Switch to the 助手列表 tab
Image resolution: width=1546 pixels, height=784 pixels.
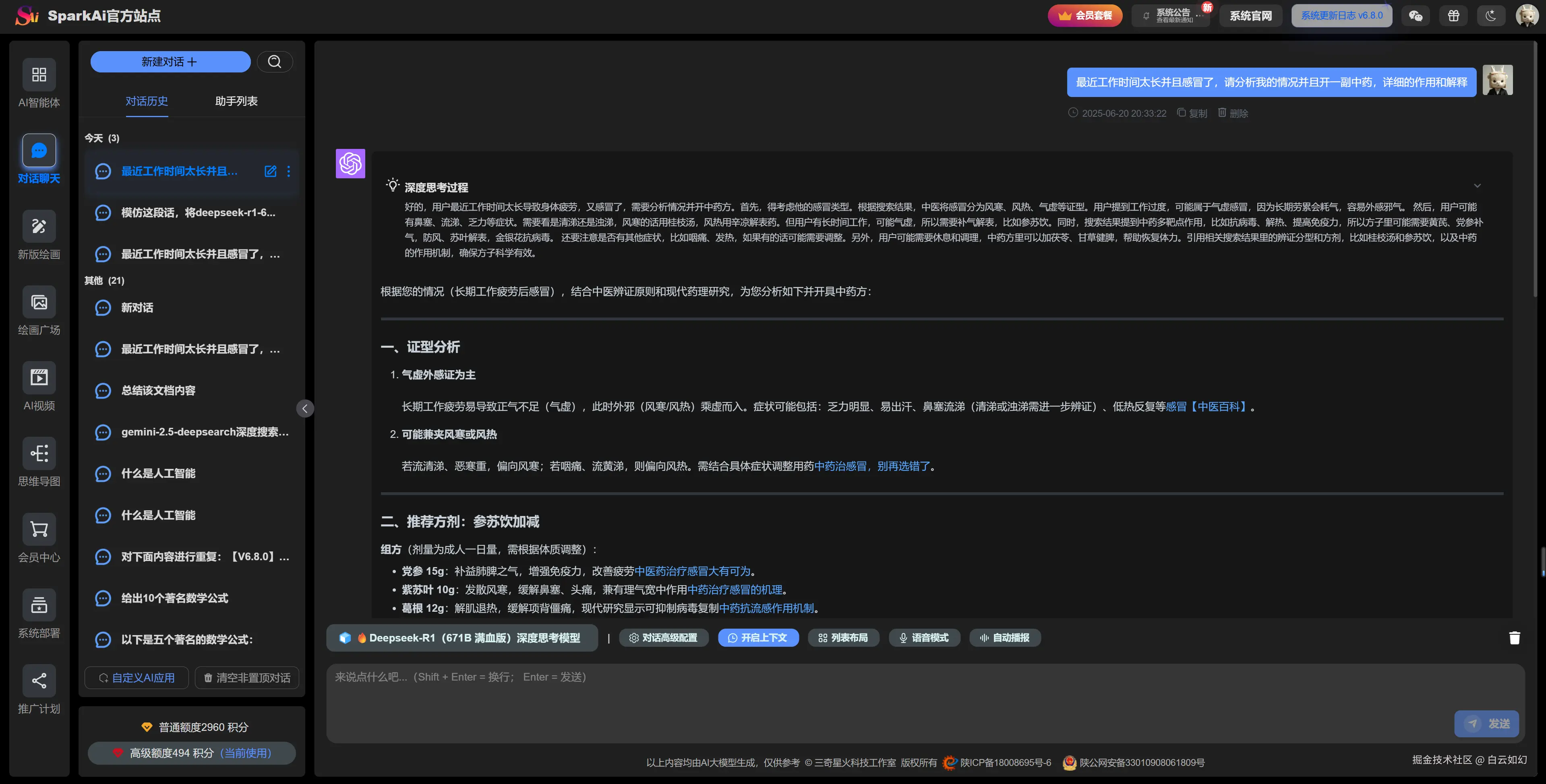click(236, 101)
